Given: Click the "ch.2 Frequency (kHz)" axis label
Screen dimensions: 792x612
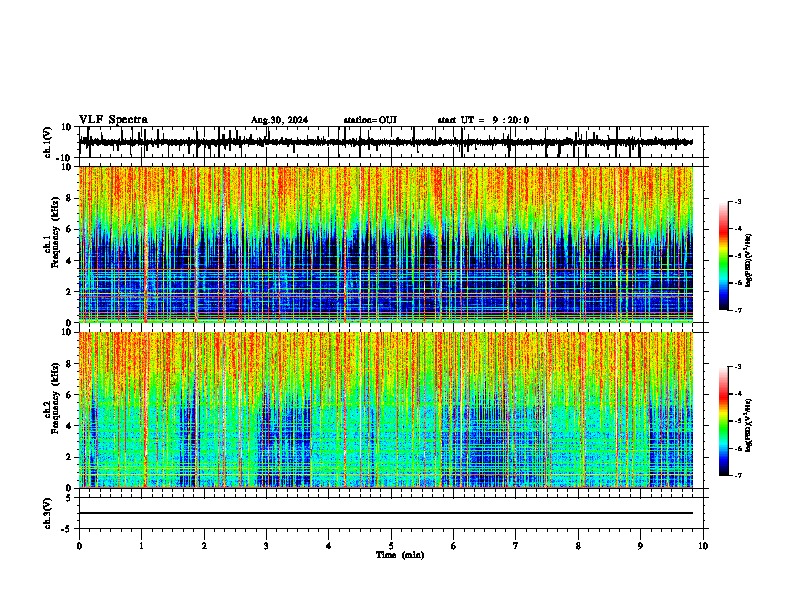Looking at the screenshot, I should pos(52,398).
